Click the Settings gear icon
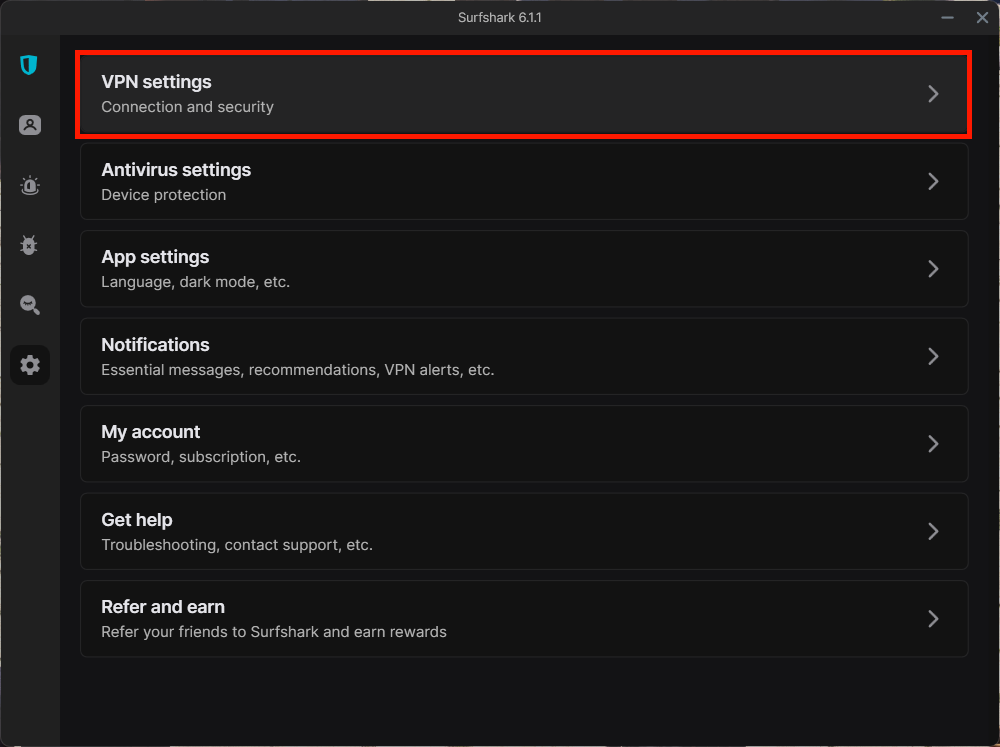 30,365
